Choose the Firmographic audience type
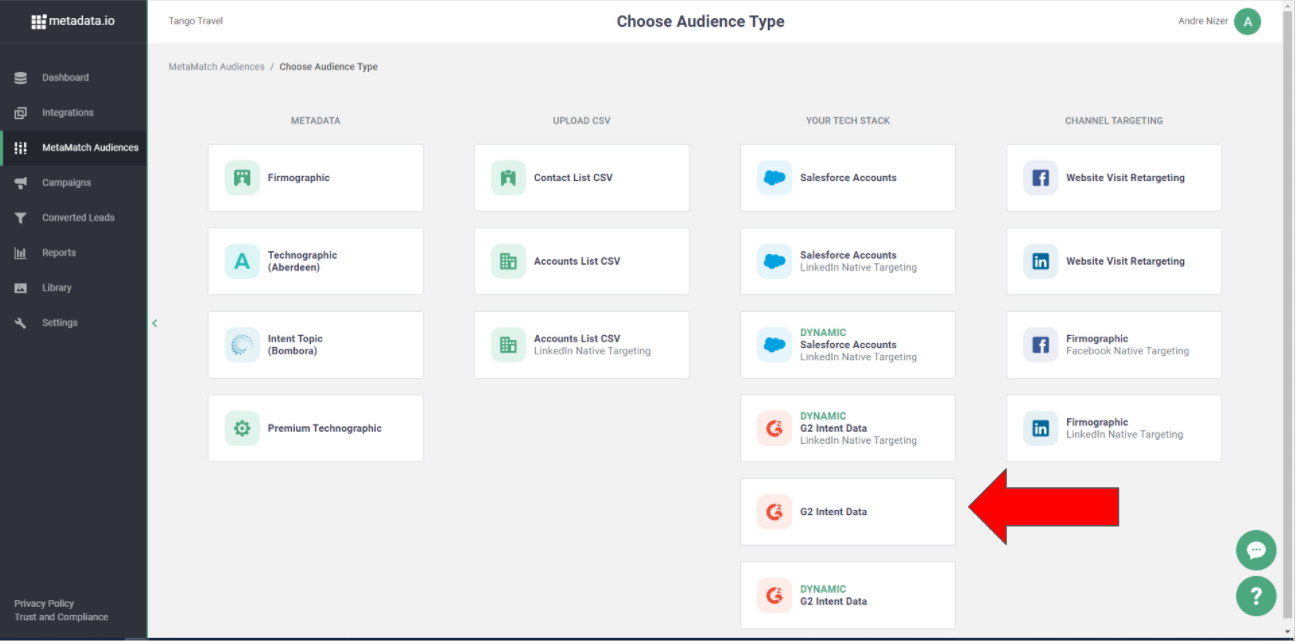Image resolution: width=1295 pixels, height=642 pixels. pos(315,178)
